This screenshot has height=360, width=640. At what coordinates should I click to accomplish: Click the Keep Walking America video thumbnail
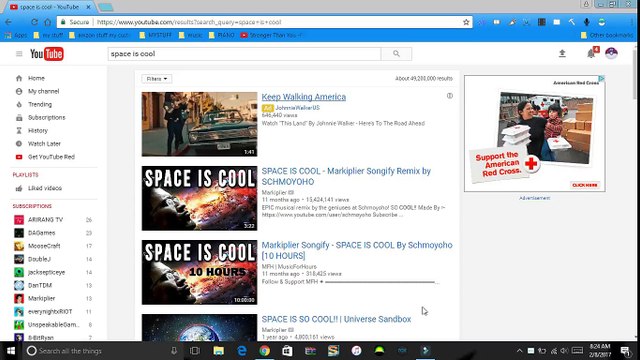point(200,124)
